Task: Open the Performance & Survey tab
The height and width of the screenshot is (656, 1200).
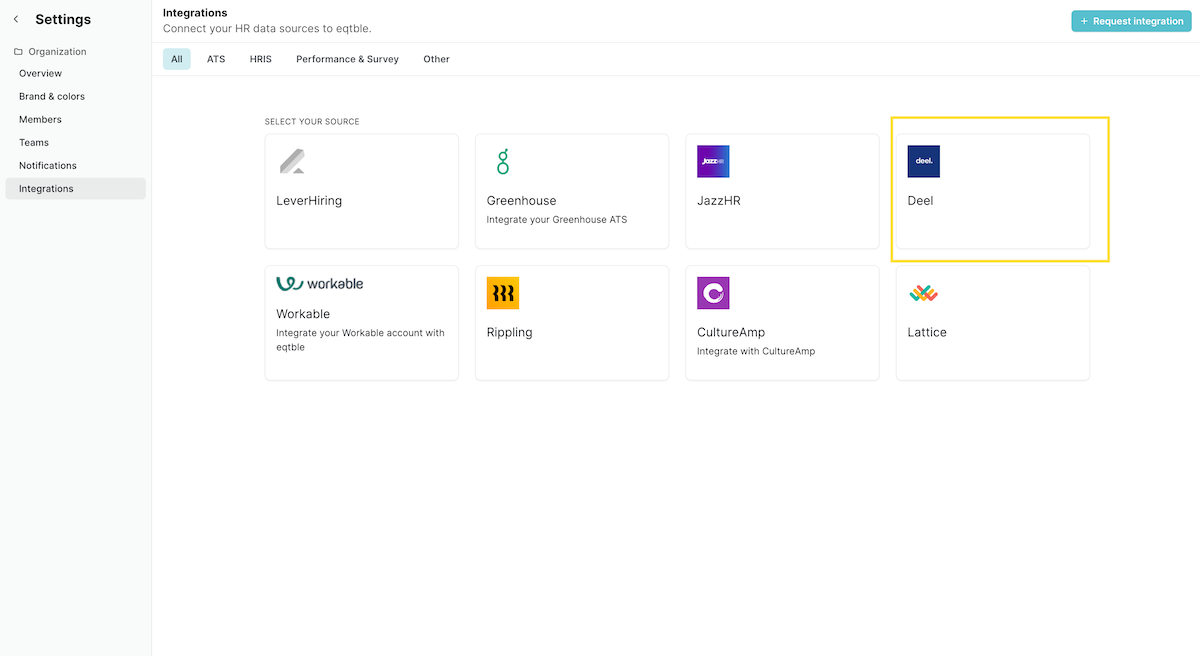Action: (347, 59)
